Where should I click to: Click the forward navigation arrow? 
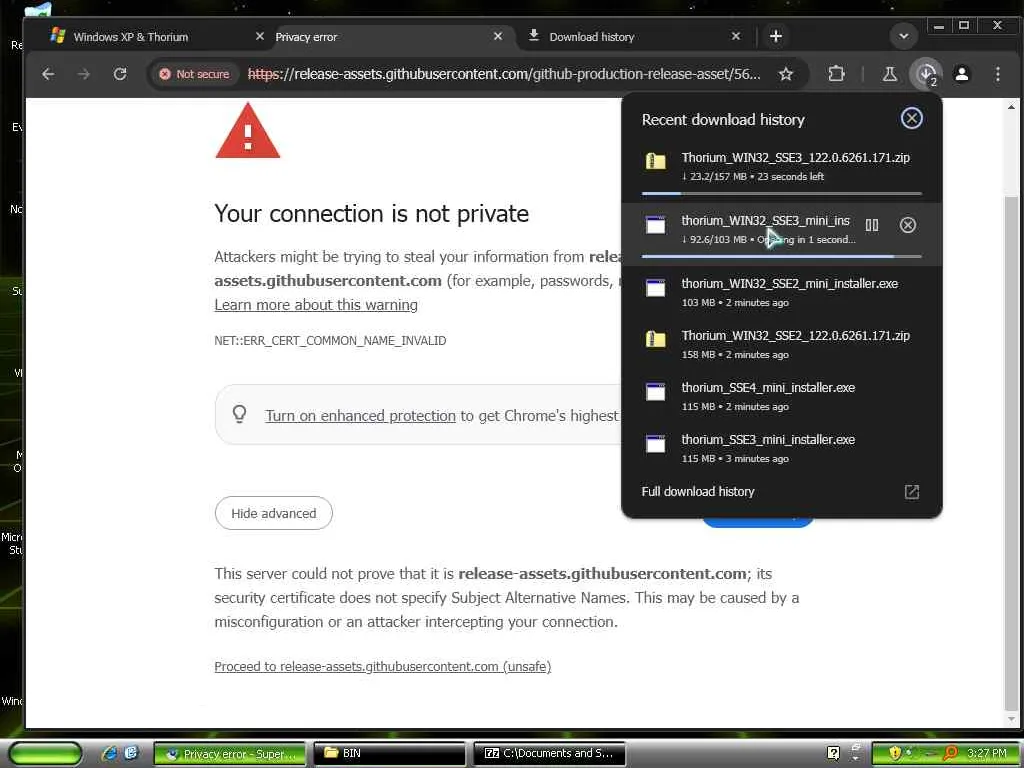point(84,74)
